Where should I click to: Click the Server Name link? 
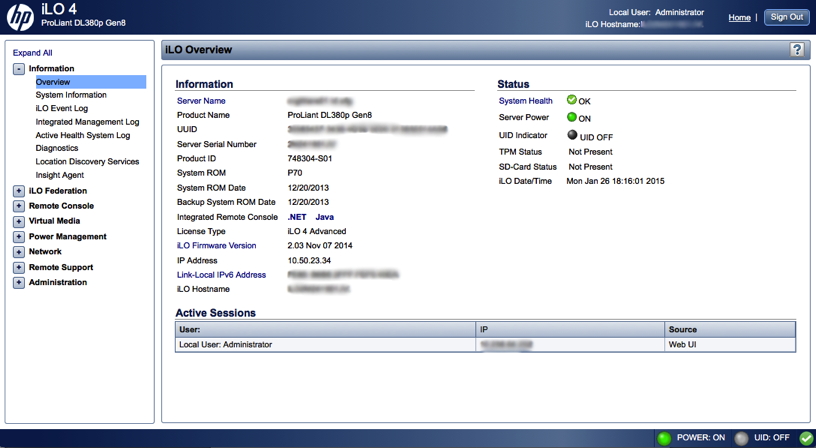(201, 101)
